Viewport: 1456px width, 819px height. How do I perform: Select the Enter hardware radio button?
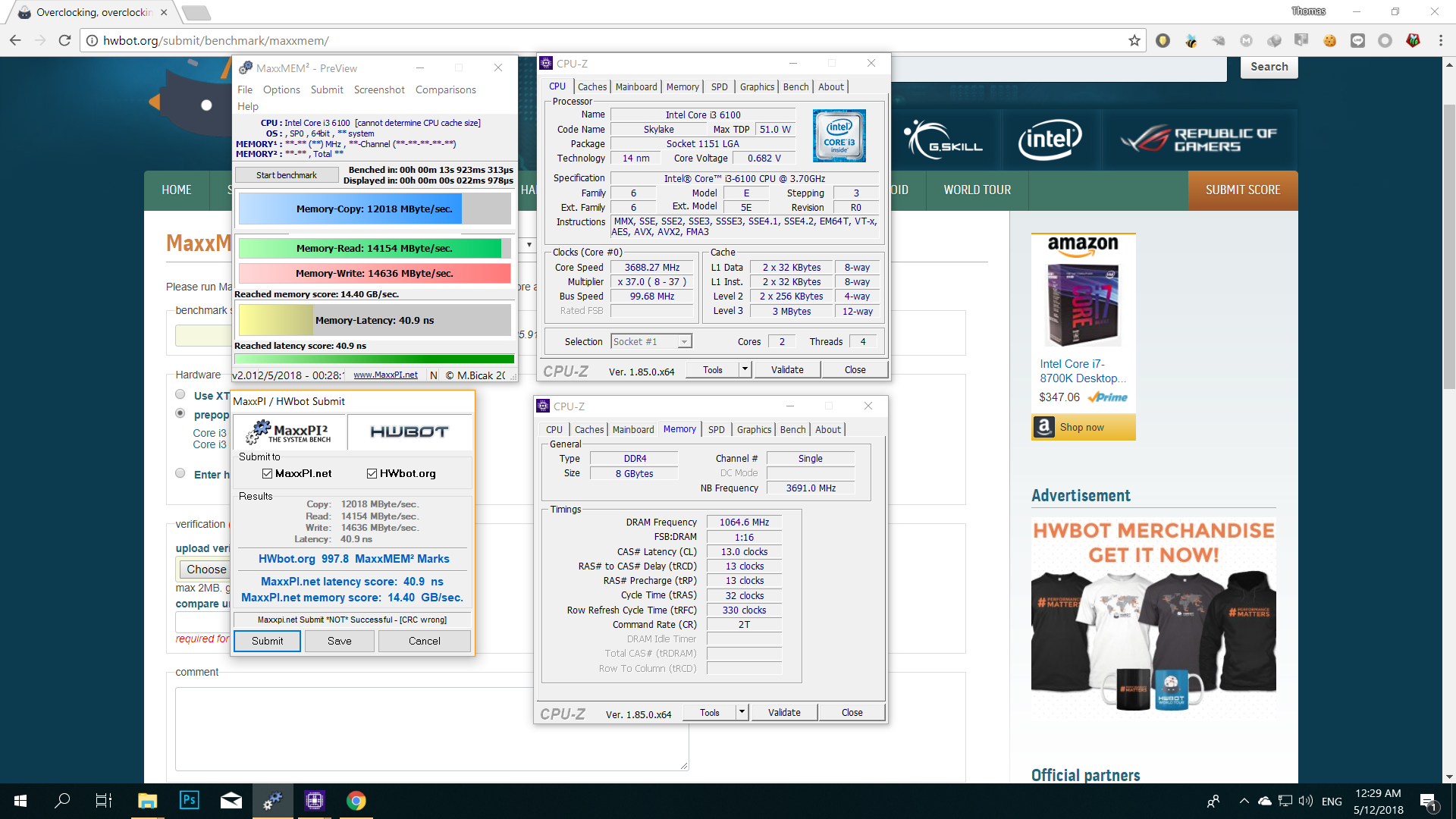coord(180,473)
